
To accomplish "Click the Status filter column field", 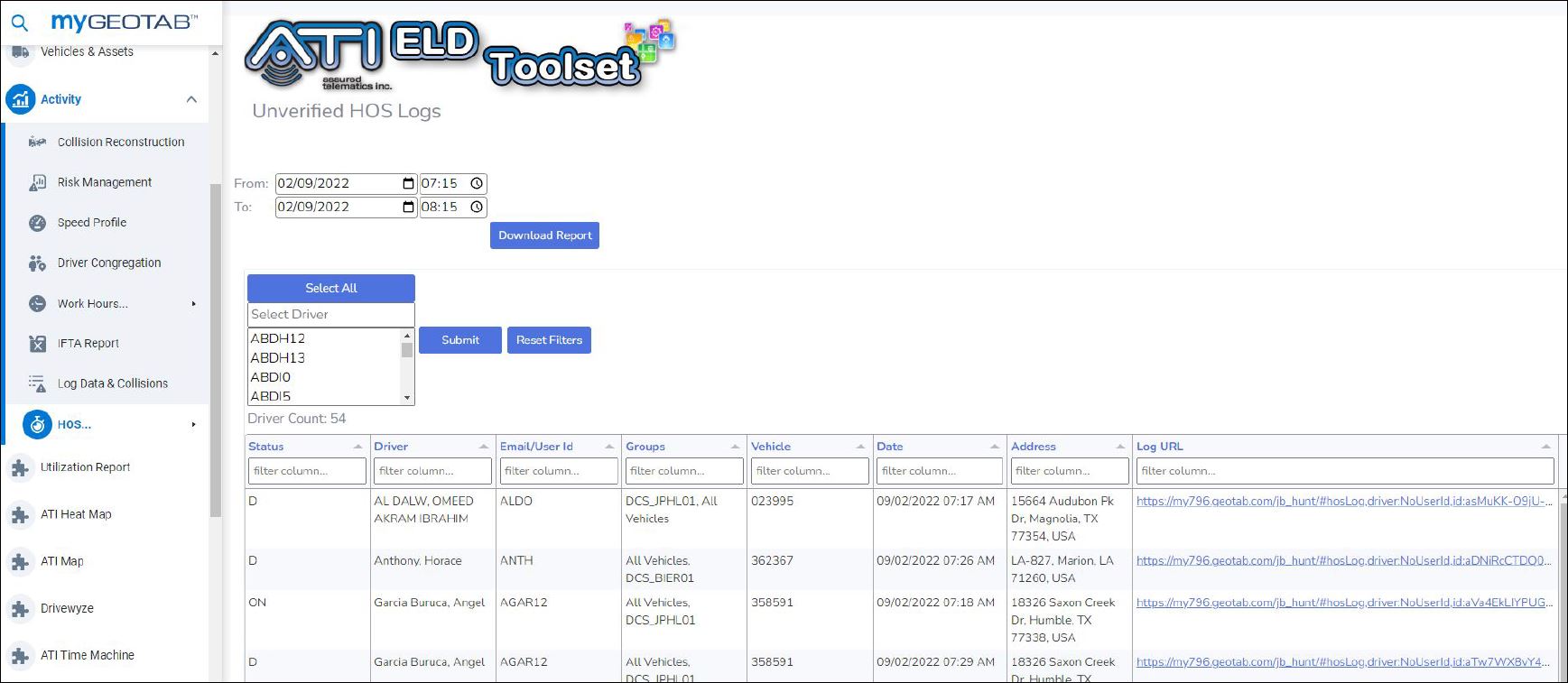I will point(307,471).
